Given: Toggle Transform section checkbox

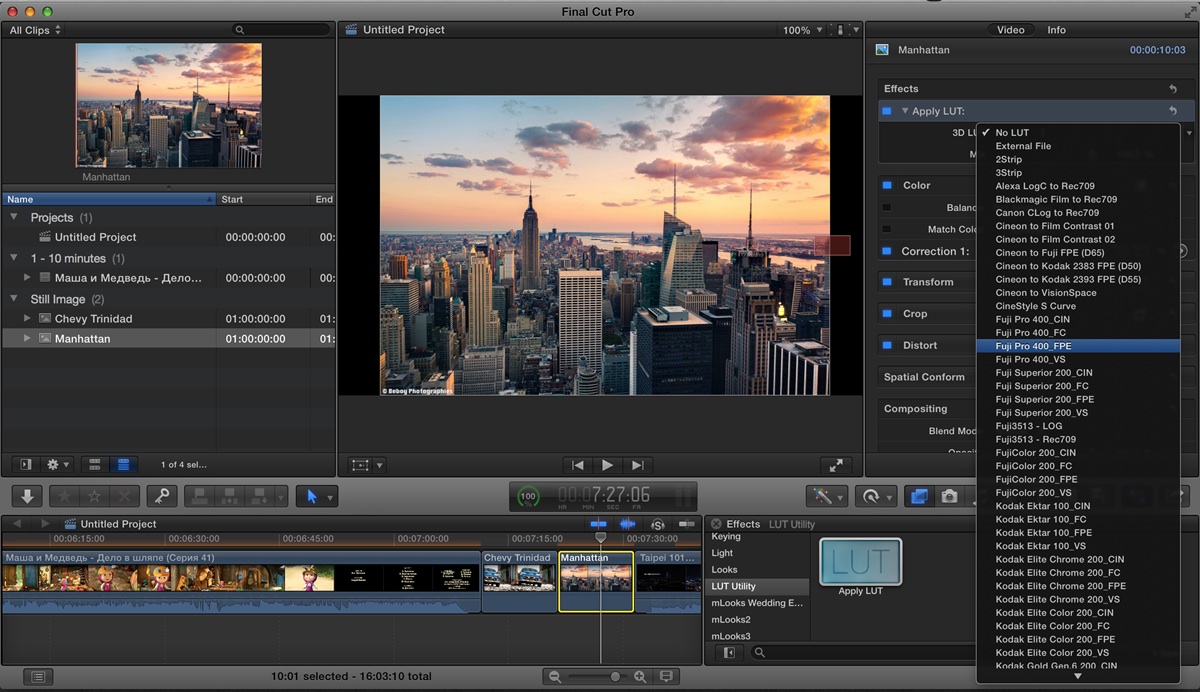Looking at the screenshot, I should [886, 282].
